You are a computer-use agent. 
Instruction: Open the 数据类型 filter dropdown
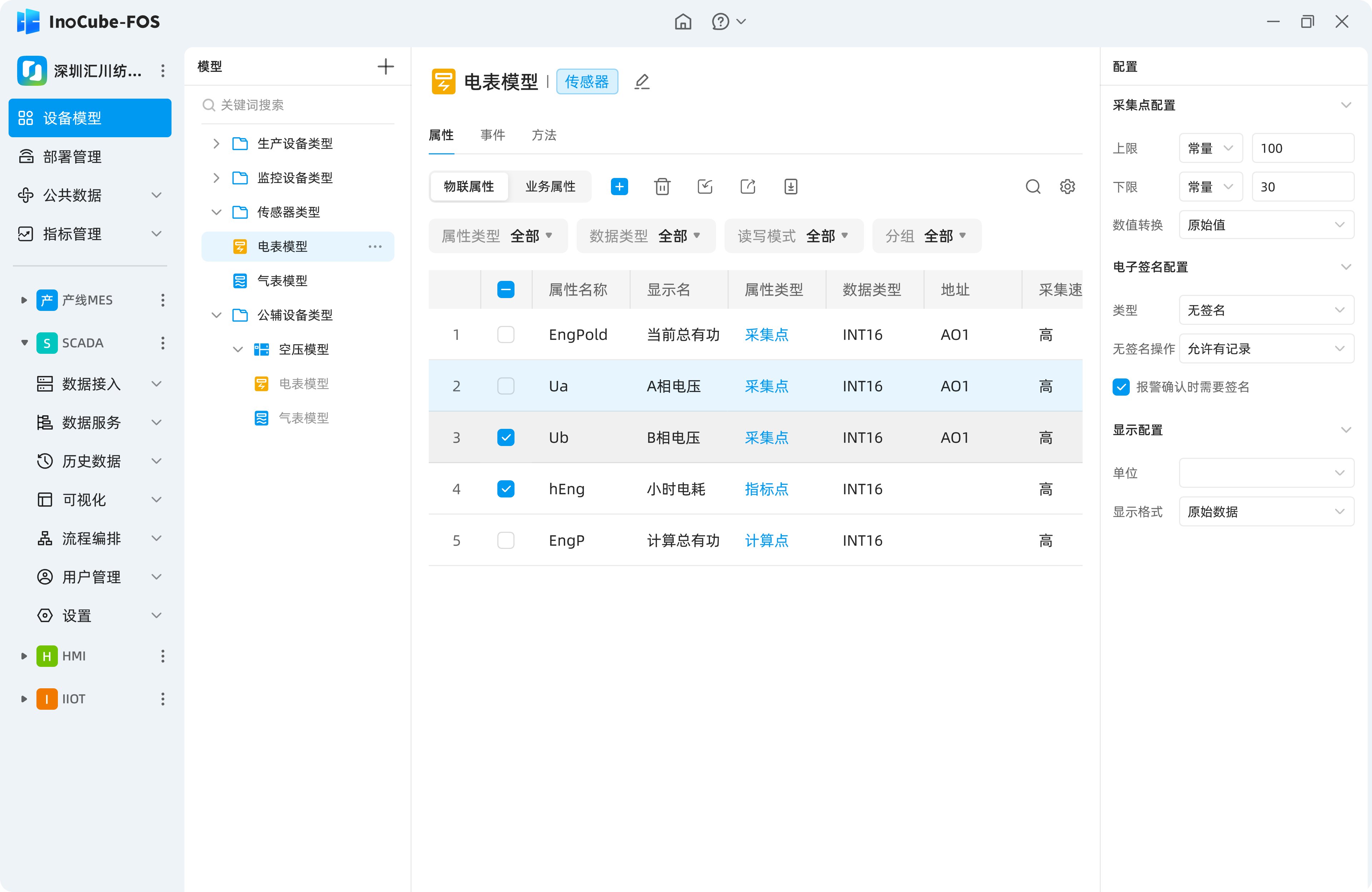645,235
